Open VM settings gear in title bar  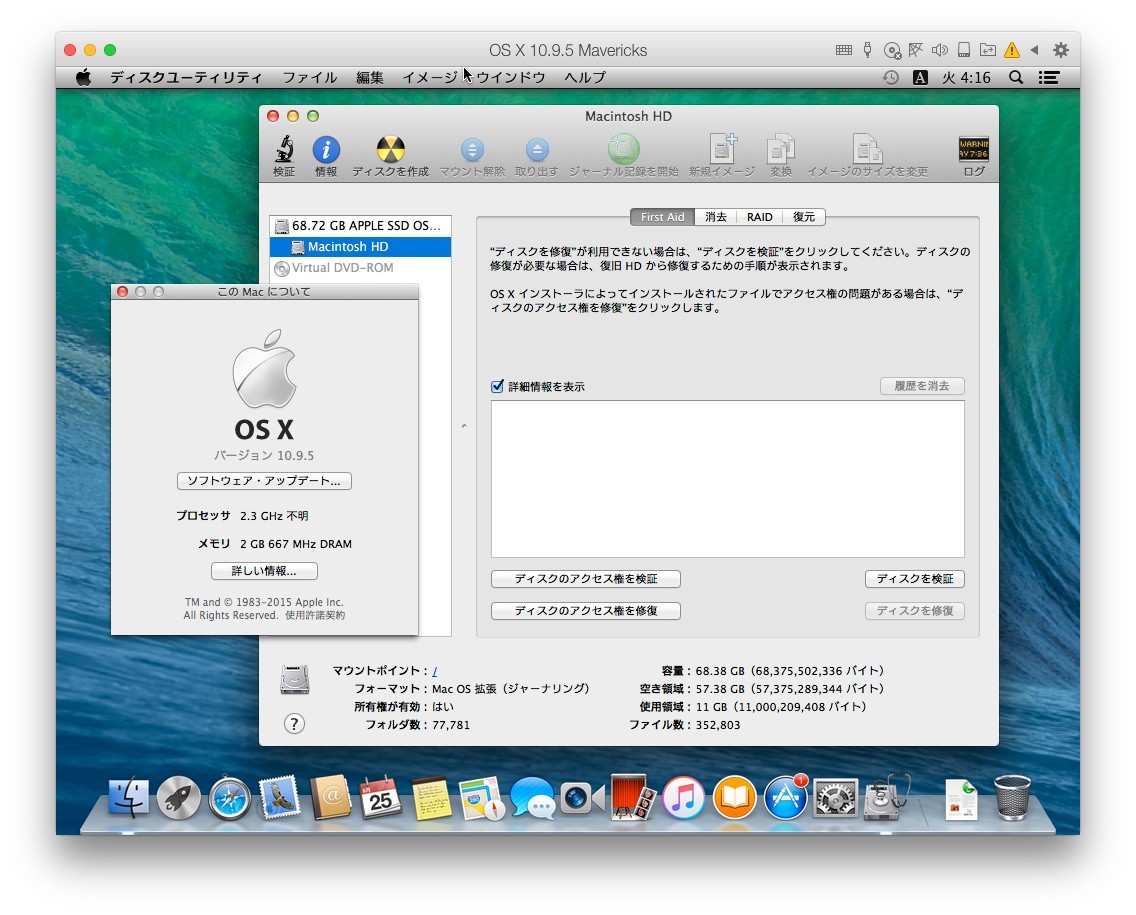pyautogui.click(x=1061, y=50)
